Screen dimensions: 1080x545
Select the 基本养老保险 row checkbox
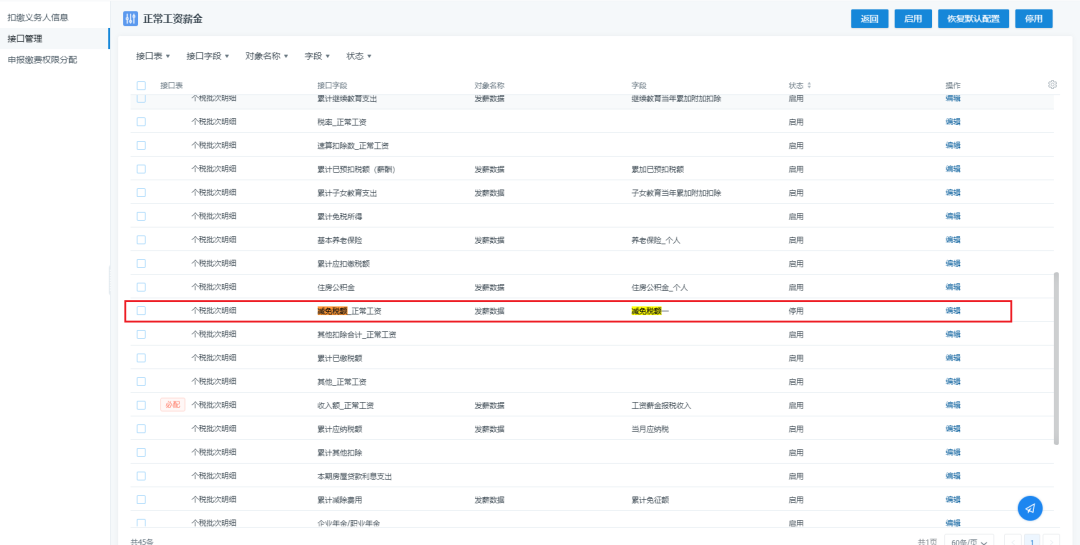[x=141, y=240]
